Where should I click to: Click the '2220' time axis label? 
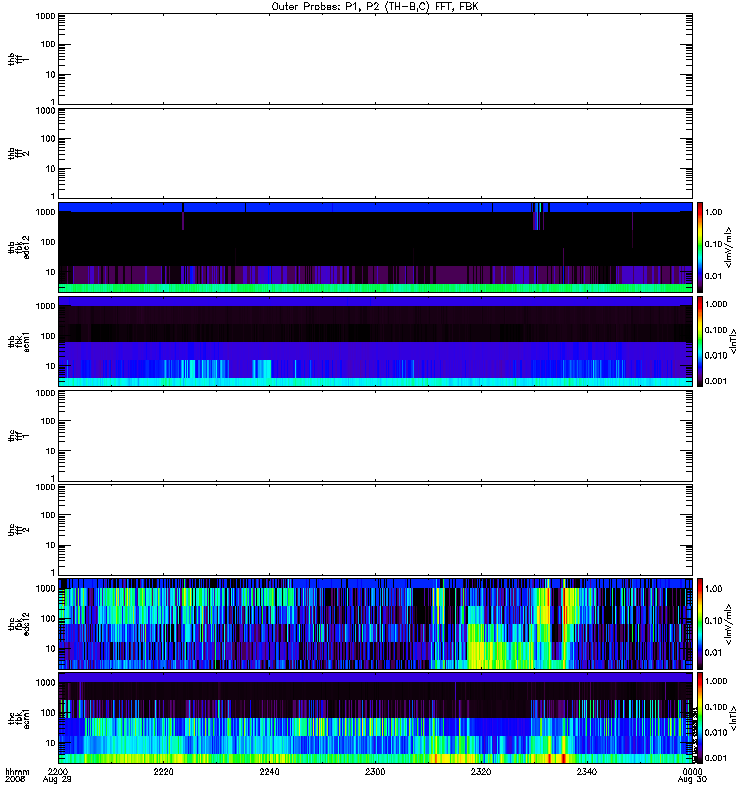[x=163, y=771]
